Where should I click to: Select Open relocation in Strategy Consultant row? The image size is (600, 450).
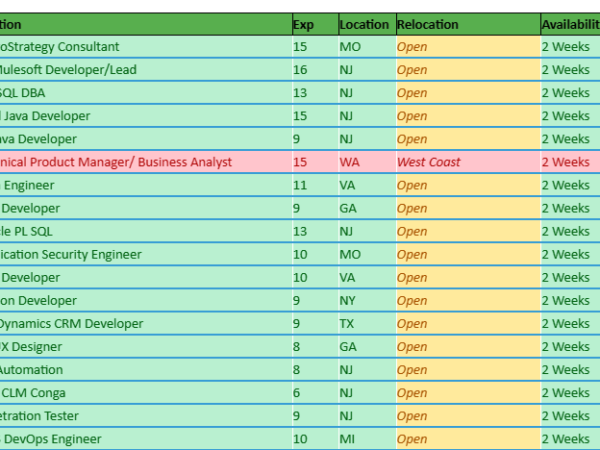(x=468, y=47)
